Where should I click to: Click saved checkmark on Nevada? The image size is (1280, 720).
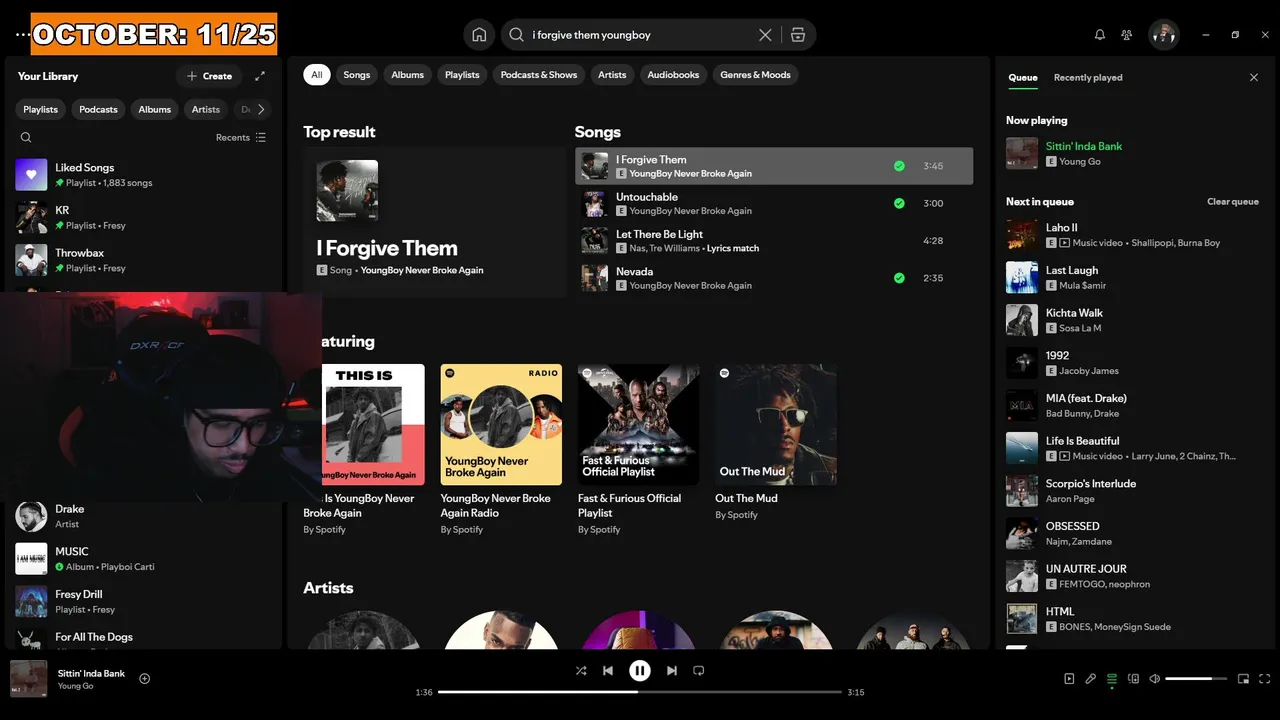899,278
